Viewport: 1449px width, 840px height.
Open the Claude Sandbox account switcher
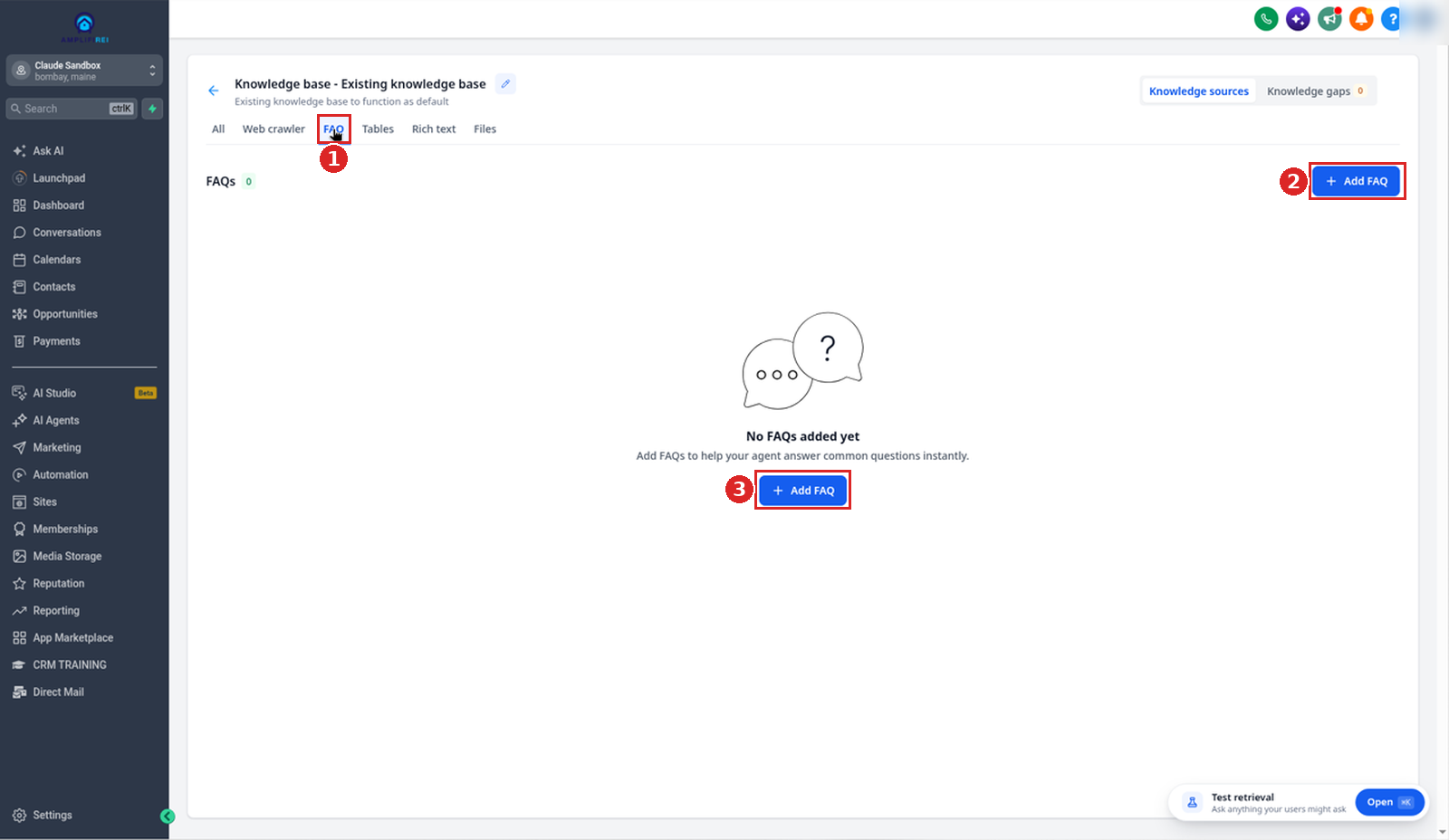click(x=84, y=71)
